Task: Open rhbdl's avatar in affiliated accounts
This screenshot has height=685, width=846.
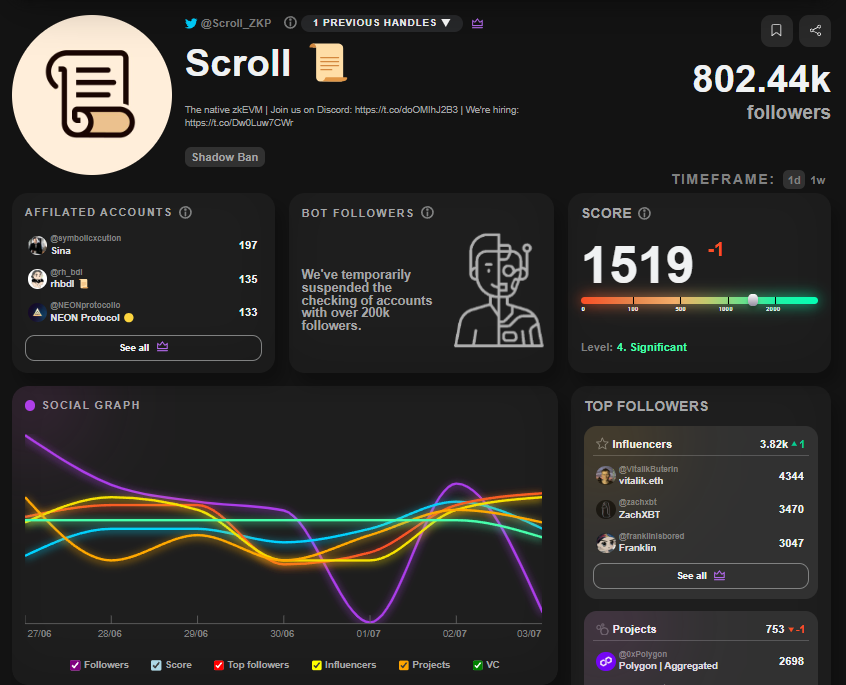Action: point(37,279)
